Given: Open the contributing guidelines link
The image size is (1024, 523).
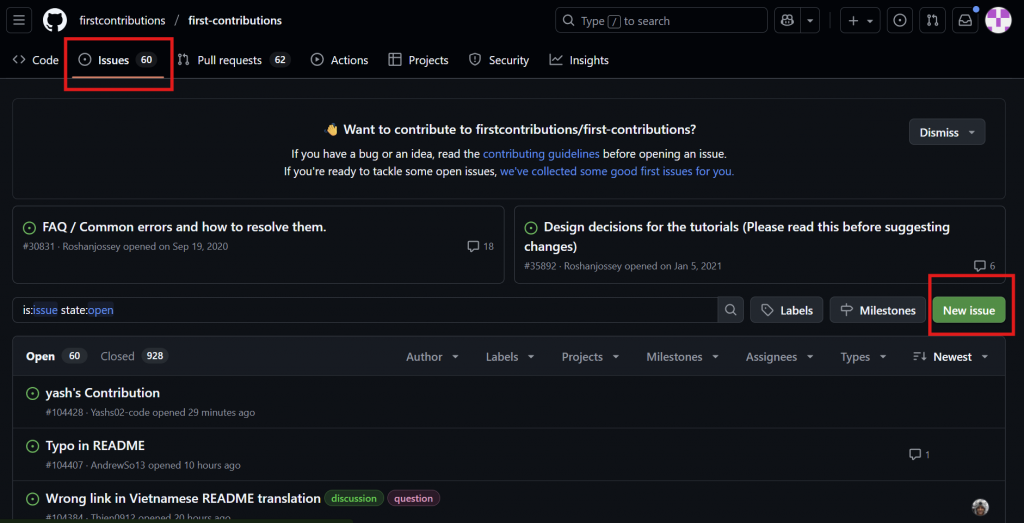Looking at the screenshot, I should pos(541,154).
